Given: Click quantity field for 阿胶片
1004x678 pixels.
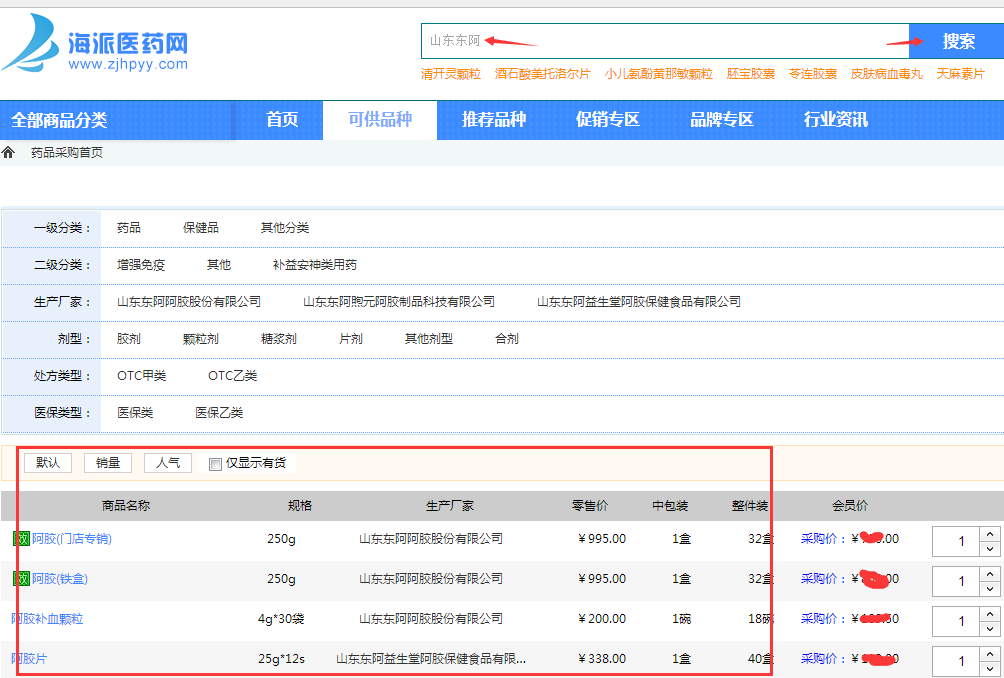Looking at the screenshot, I should click(x=957, y=661).
